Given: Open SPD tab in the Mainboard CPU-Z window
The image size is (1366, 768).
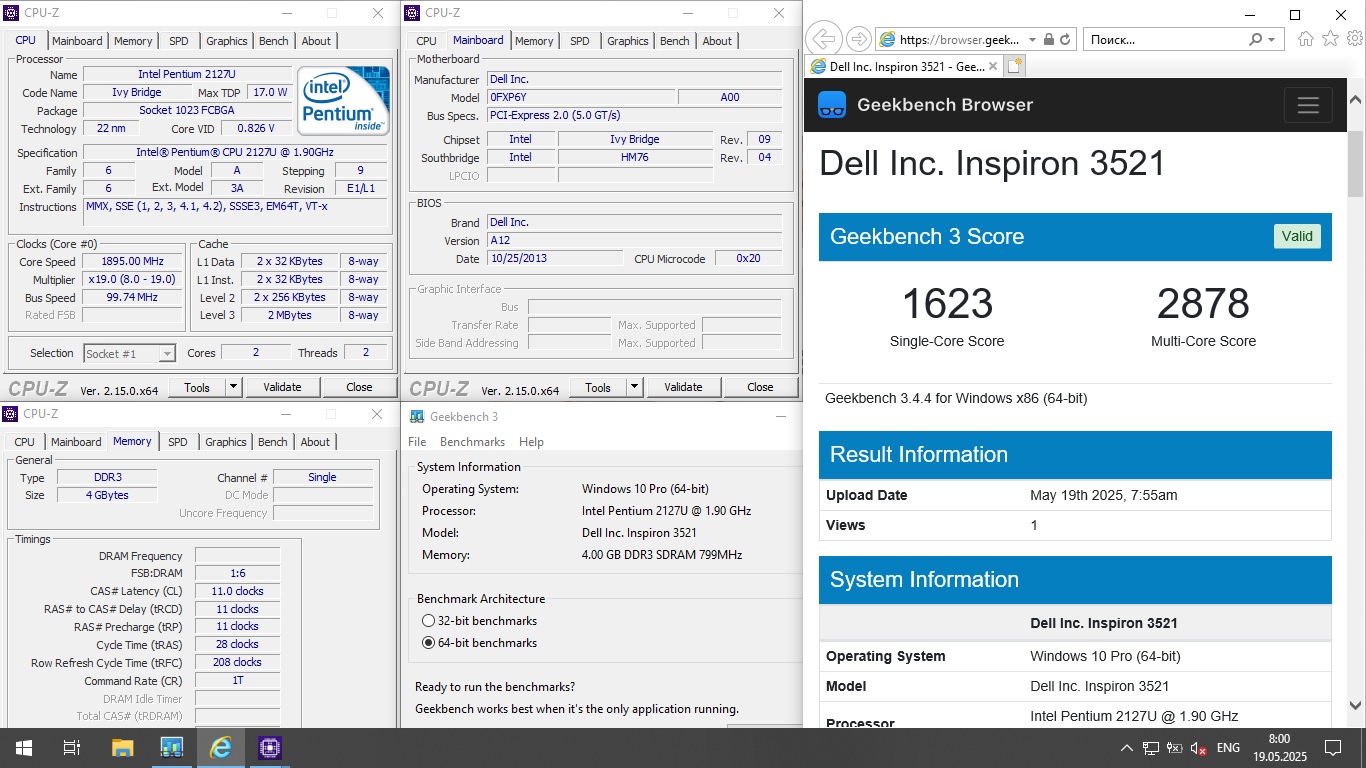Looking at the screenshot, I should [580, 41].
